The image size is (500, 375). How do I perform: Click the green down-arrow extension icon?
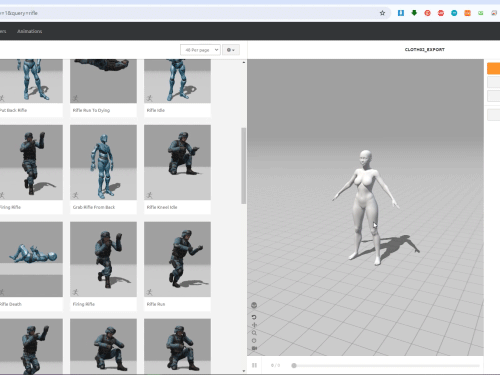[x=414, y=13]
